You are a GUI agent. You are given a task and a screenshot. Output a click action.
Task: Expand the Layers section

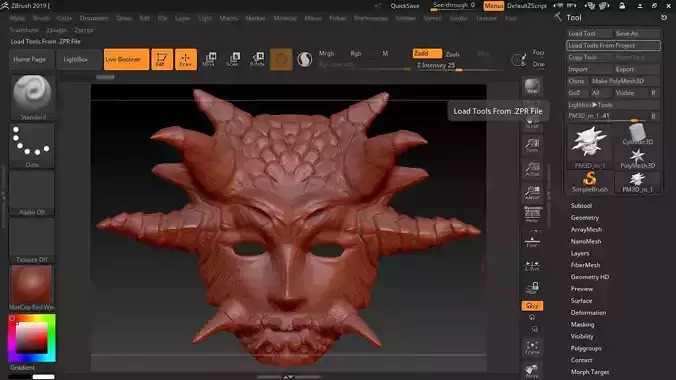click(x=579, y=253)
